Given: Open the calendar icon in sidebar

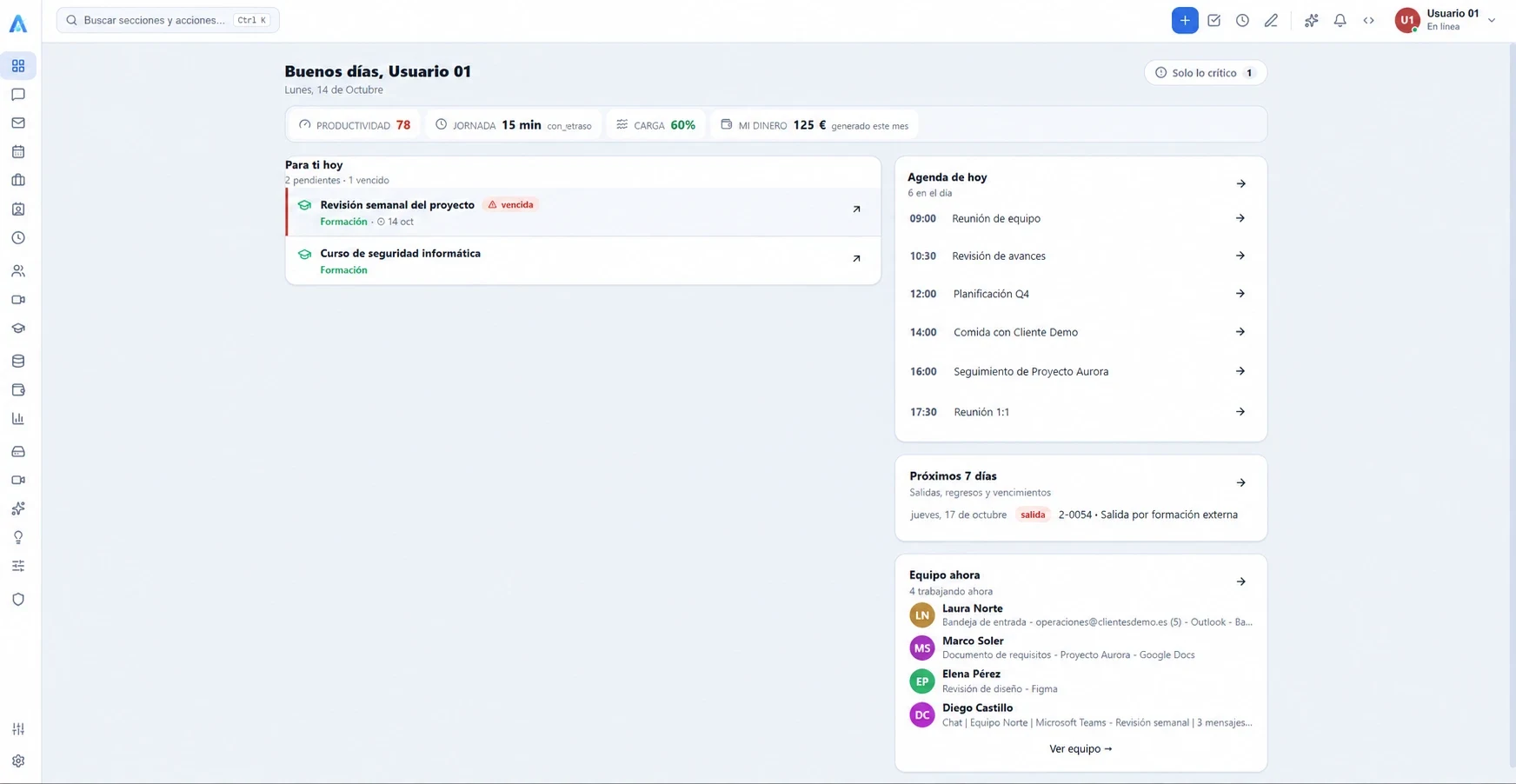Looking at the screenshot, I should (x=18, y=152).
